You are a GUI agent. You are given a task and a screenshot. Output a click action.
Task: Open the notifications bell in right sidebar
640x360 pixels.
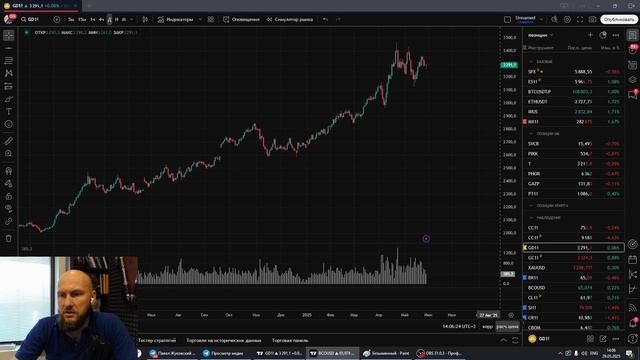(x=633, y=323)
